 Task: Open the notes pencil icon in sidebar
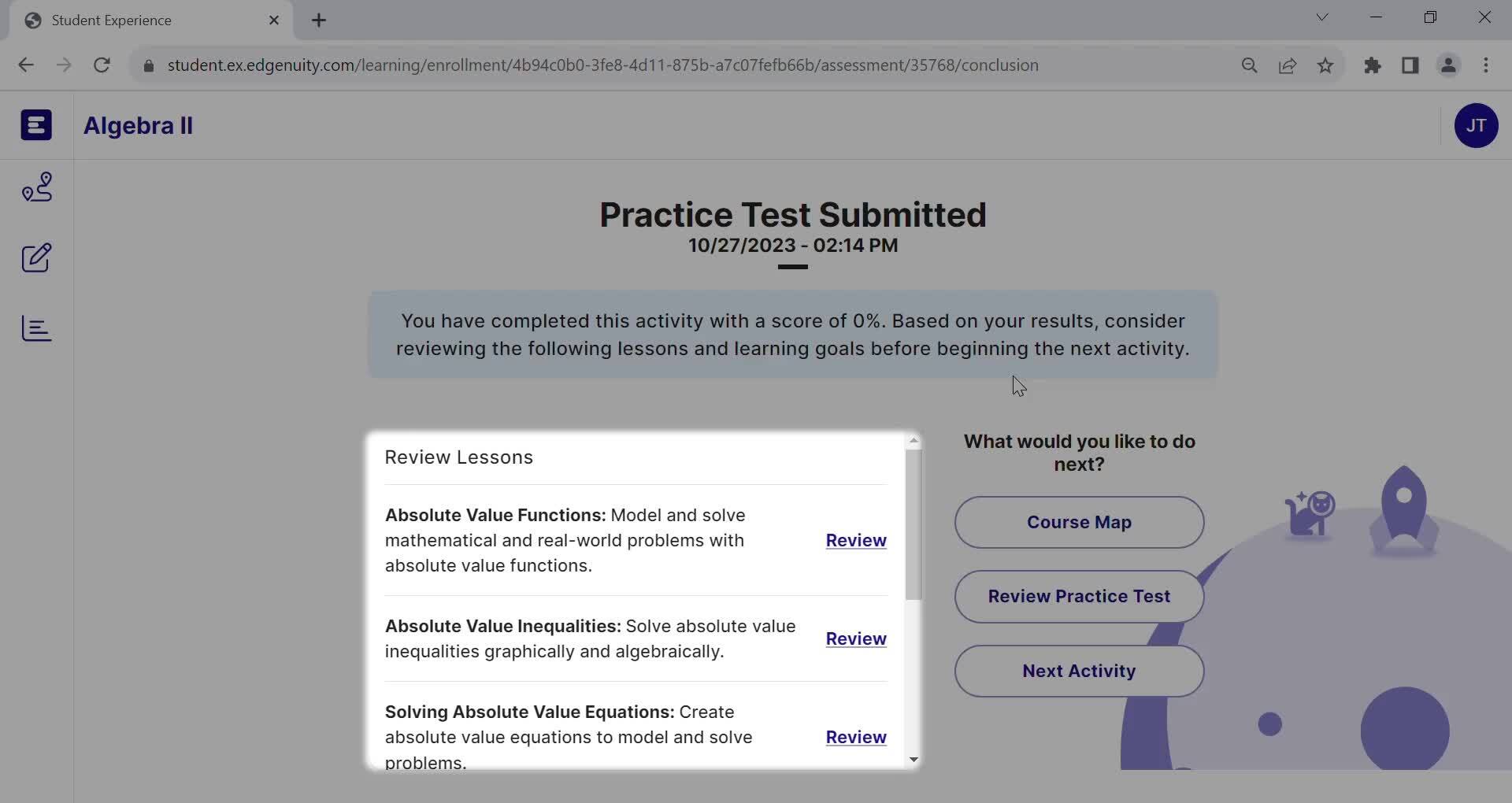[37, 257]
